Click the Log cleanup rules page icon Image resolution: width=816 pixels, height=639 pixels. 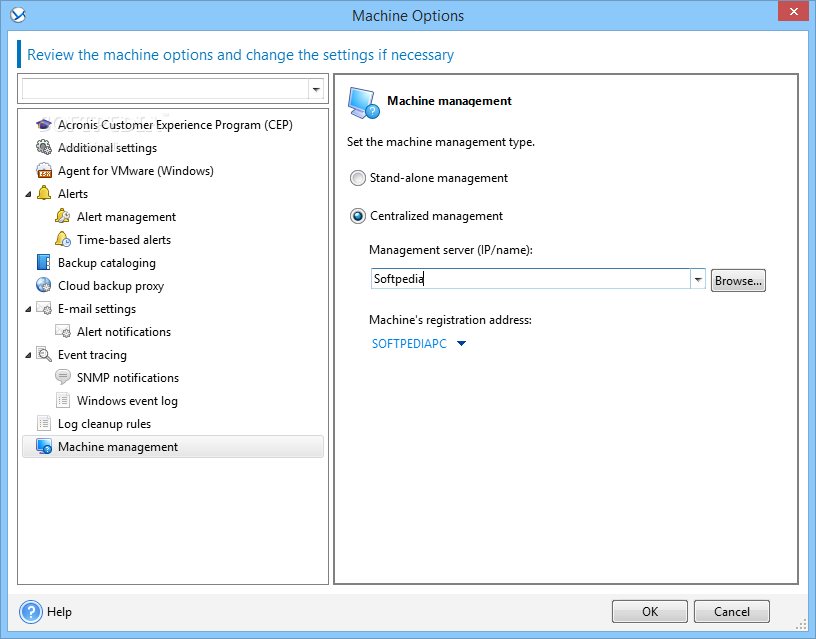coord(44,423)
